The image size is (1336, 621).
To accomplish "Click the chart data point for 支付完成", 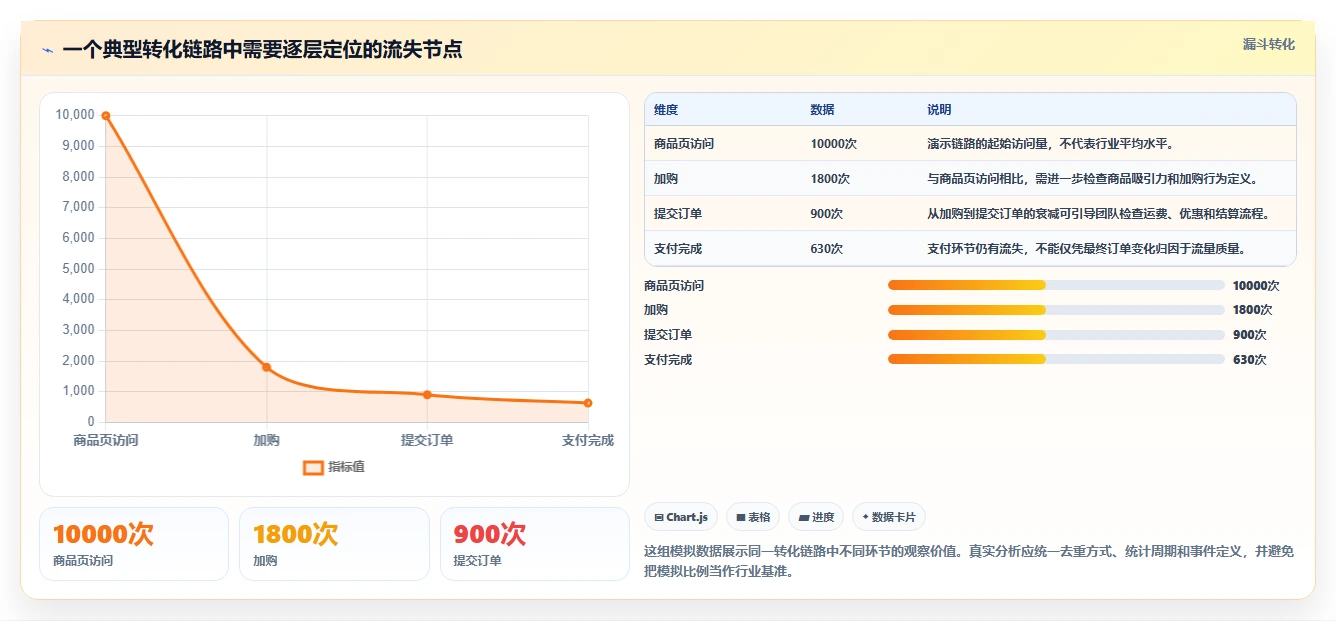I will coord(588,403).
